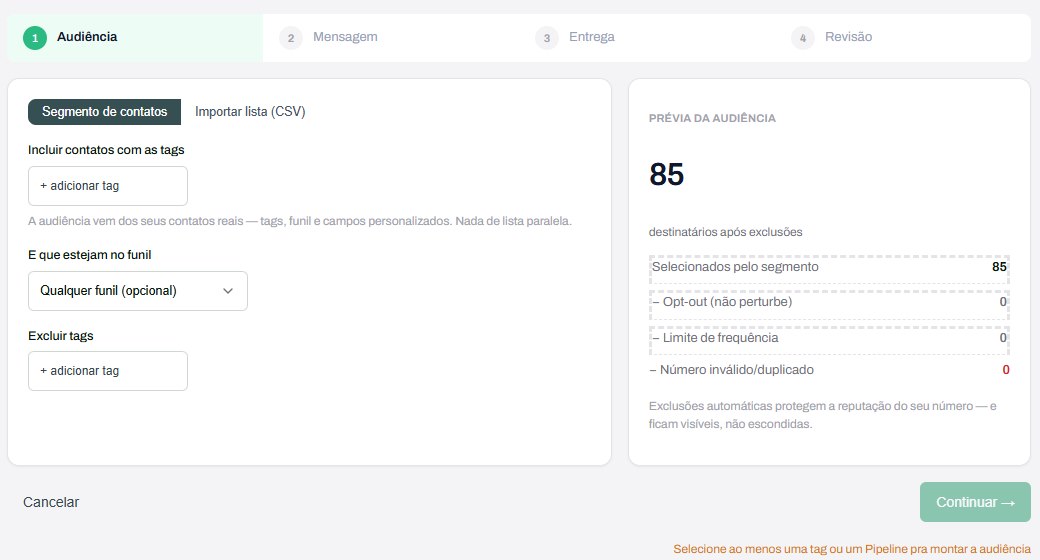Click the funil dropdown chevron arrow

(x=228, y=291)
